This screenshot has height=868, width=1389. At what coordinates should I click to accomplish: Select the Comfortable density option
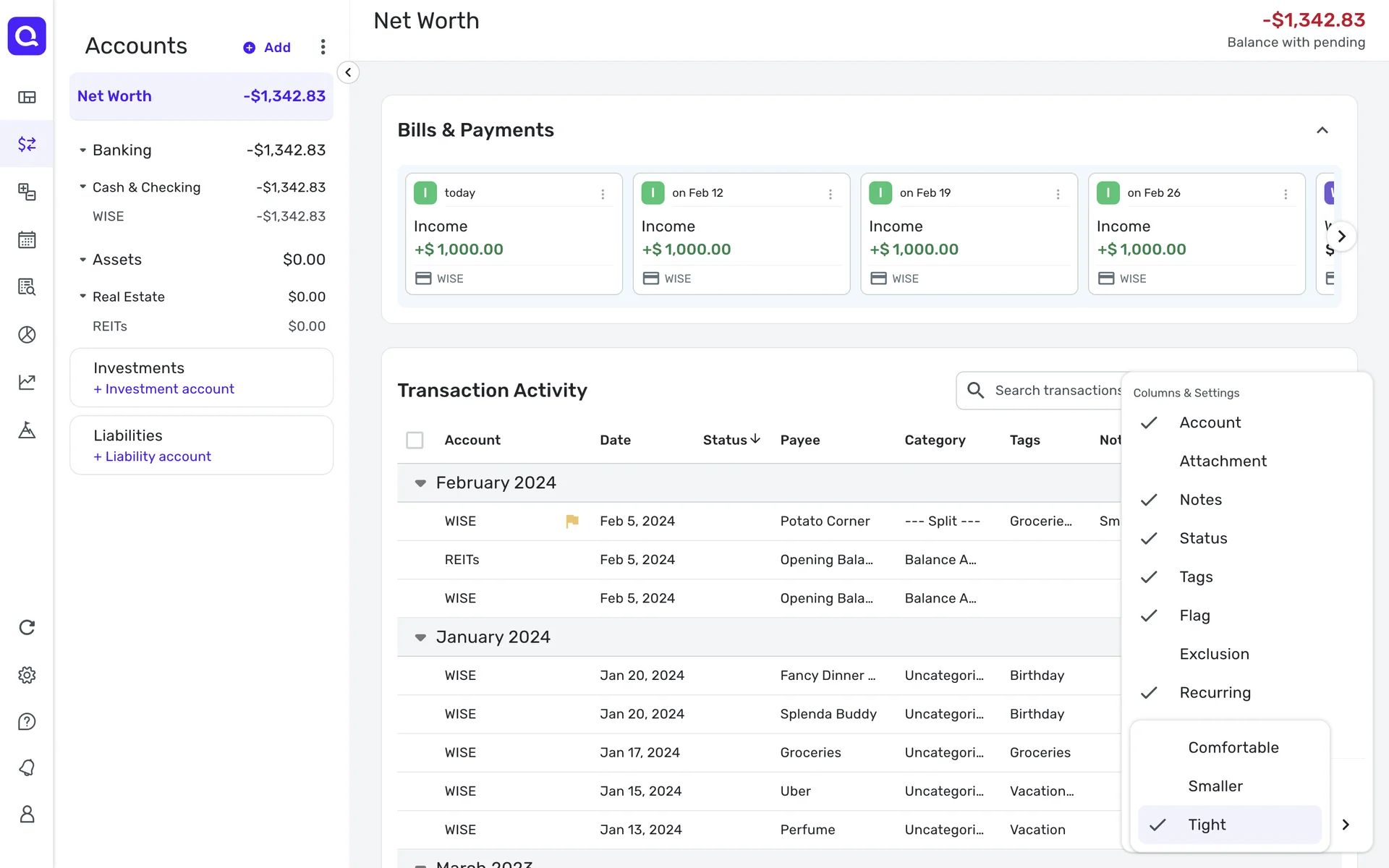tap(1233, 747)
